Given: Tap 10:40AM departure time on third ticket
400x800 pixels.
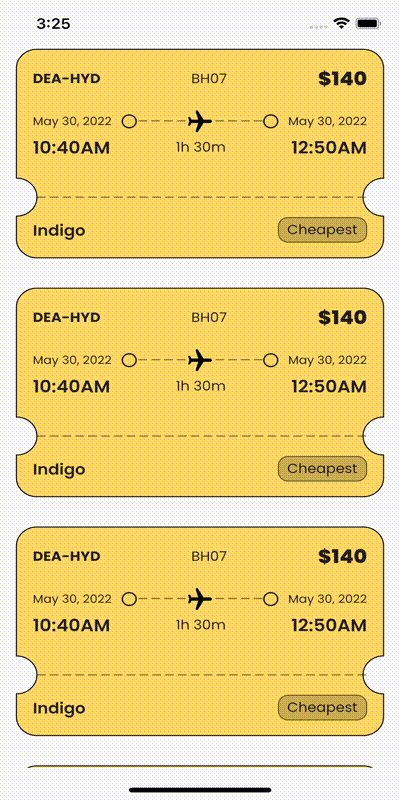Looking at the screenshot, I should [71, 625].
